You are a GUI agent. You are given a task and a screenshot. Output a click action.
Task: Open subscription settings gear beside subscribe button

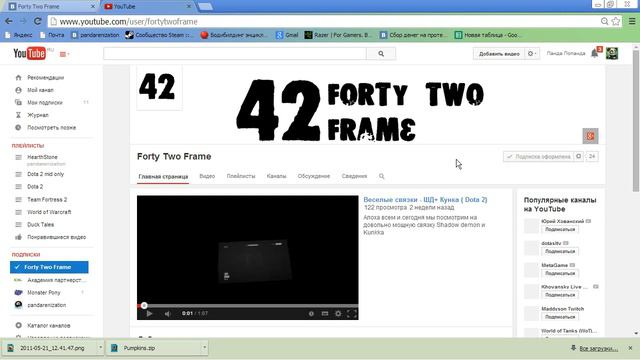(578, 156)
